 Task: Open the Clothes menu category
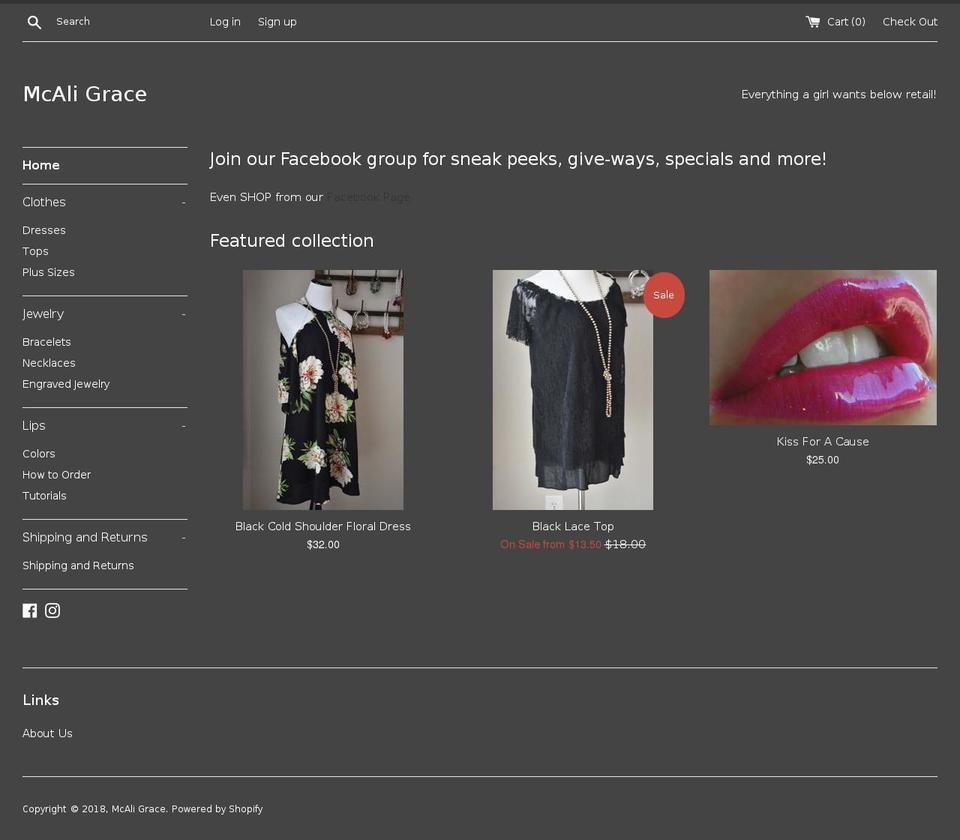tap(44, 202)
